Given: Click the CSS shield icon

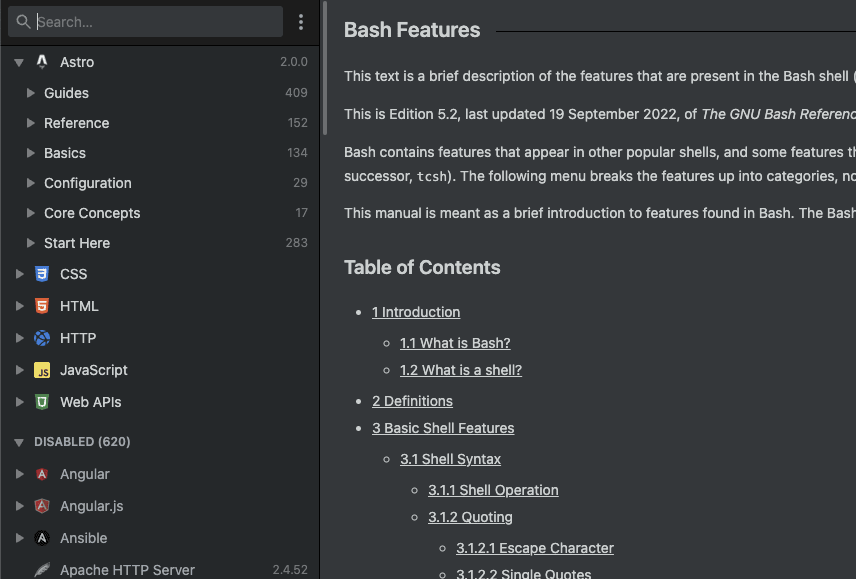Looking at the screenshot, I should [42, 274].
